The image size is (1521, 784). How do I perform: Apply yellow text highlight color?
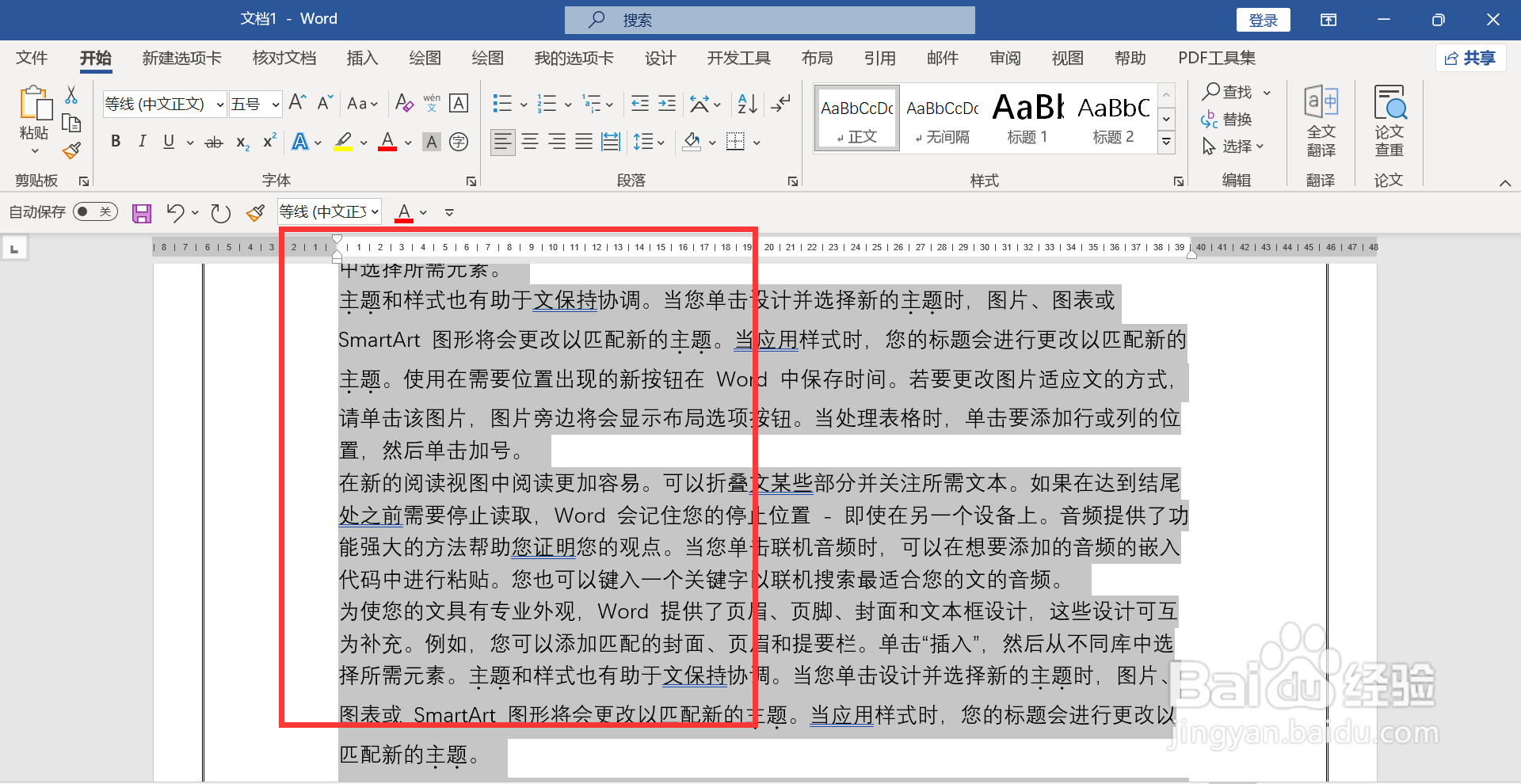[343, 142]
